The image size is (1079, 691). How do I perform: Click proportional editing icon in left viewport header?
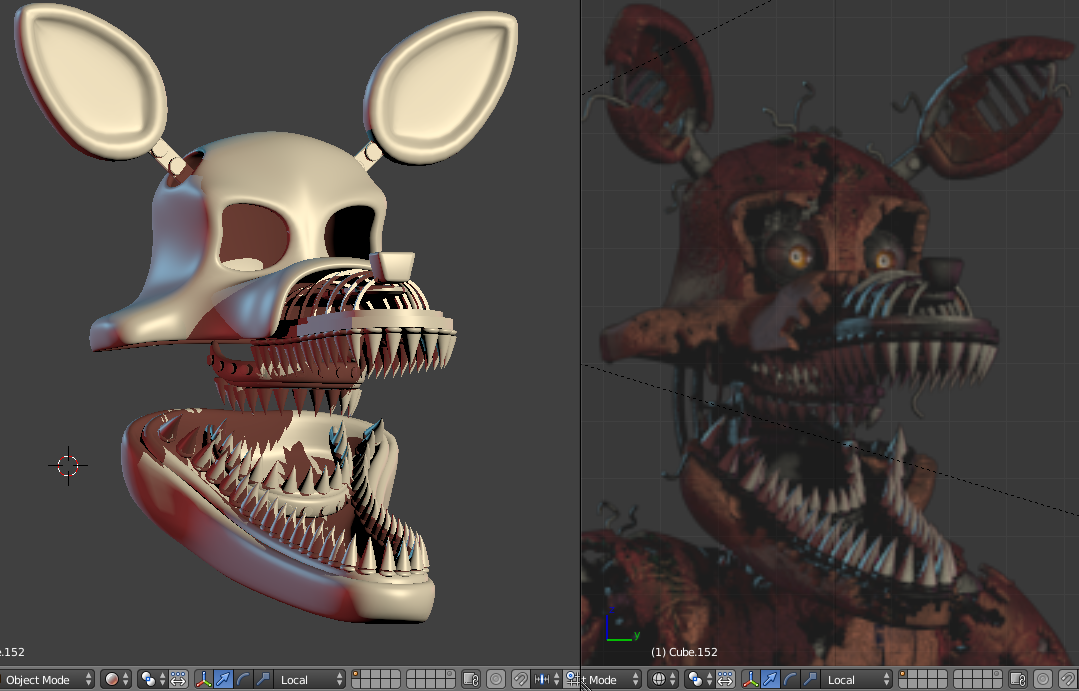tap(495, 679)
